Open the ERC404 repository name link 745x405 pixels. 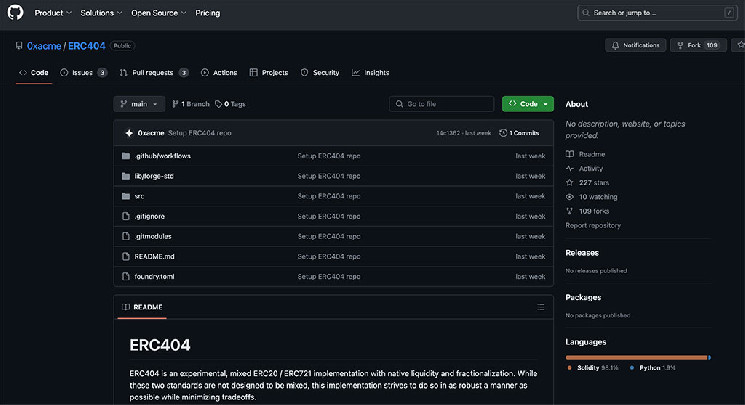coord(86,46)
